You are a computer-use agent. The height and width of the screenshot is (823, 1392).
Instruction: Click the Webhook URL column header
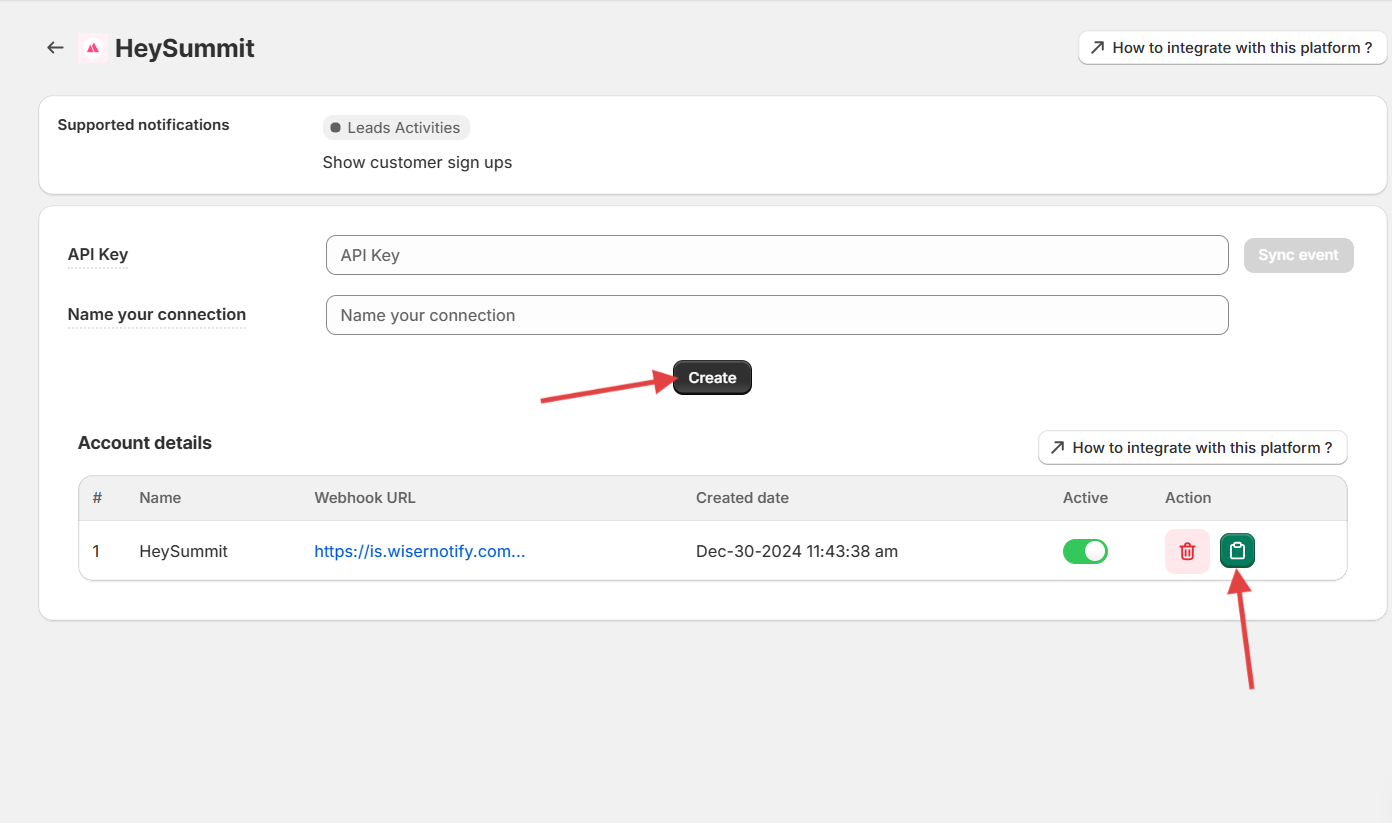coord(365,498)
